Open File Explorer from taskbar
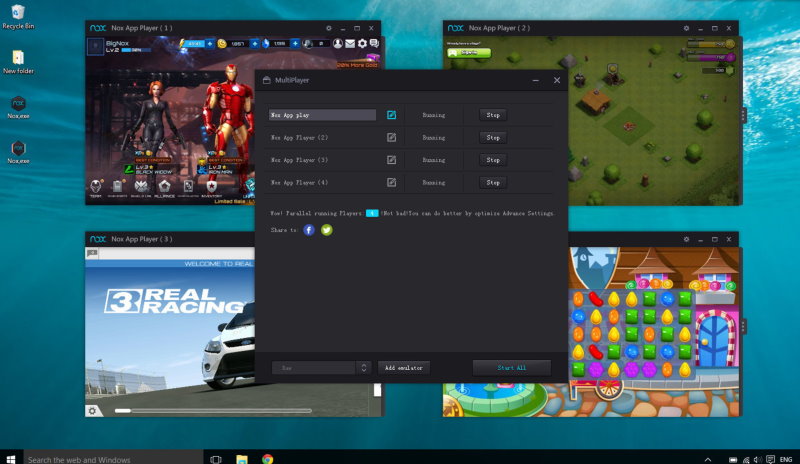 [242, 458]
